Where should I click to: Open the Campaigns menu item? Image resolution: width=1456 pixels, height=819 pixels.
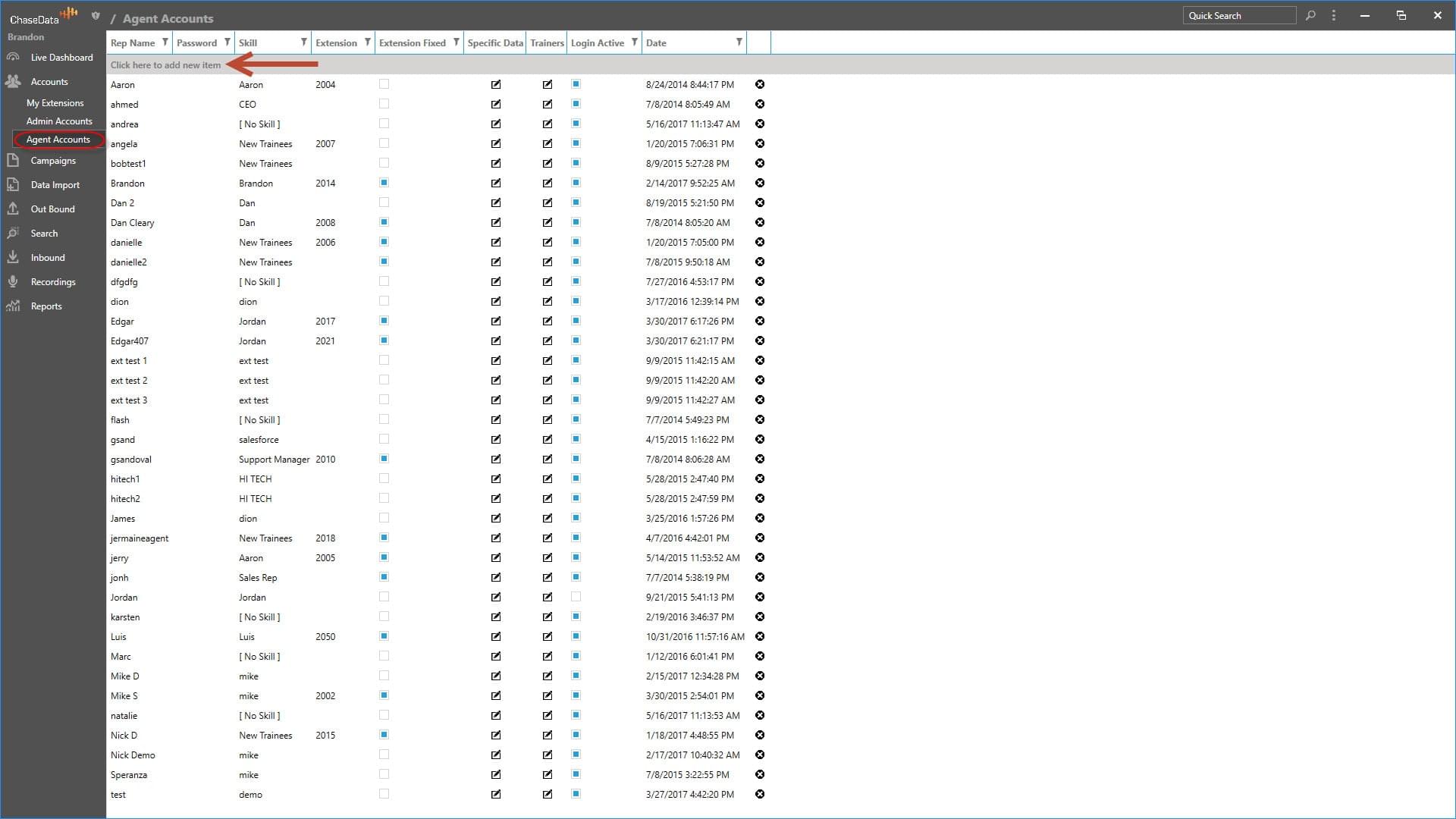click(53, 161)
